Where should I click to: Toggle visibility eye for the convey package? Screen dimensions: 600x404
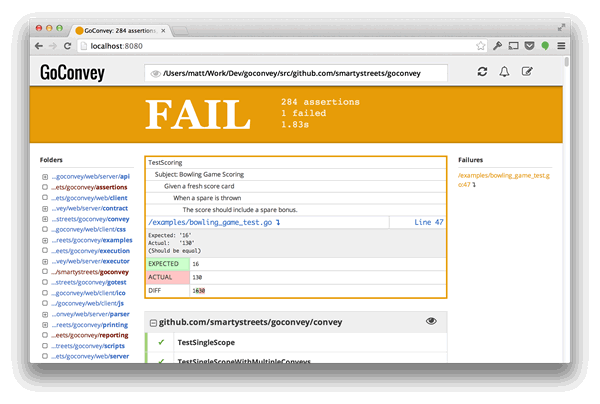pyautogui.click(x=431, y=321)
